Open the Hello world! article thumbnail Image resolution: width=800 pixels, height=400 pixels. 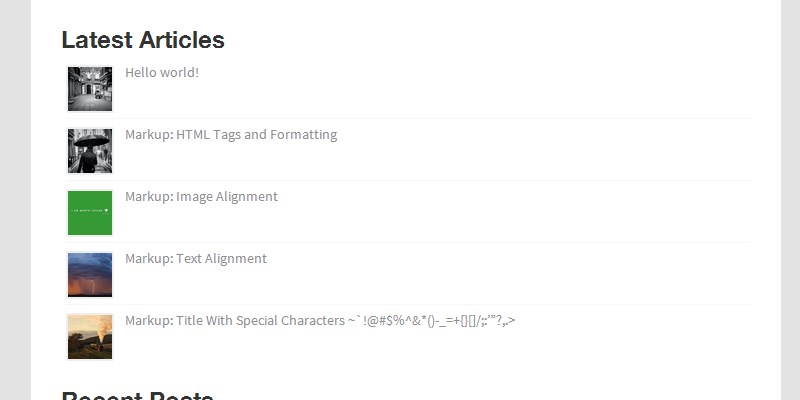(90, 89)
